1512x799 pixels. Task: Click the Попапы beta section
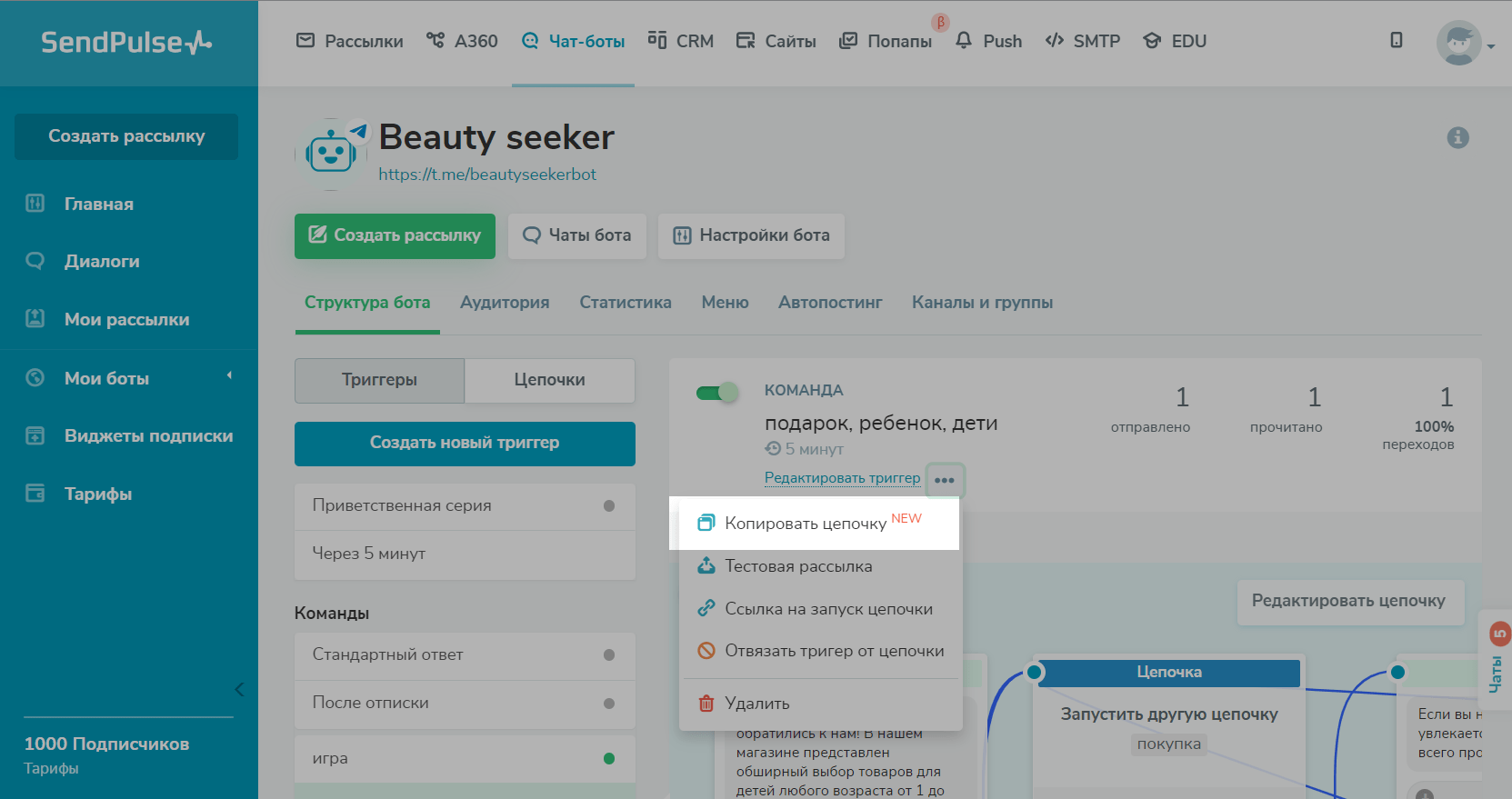(x=886, y=41)
